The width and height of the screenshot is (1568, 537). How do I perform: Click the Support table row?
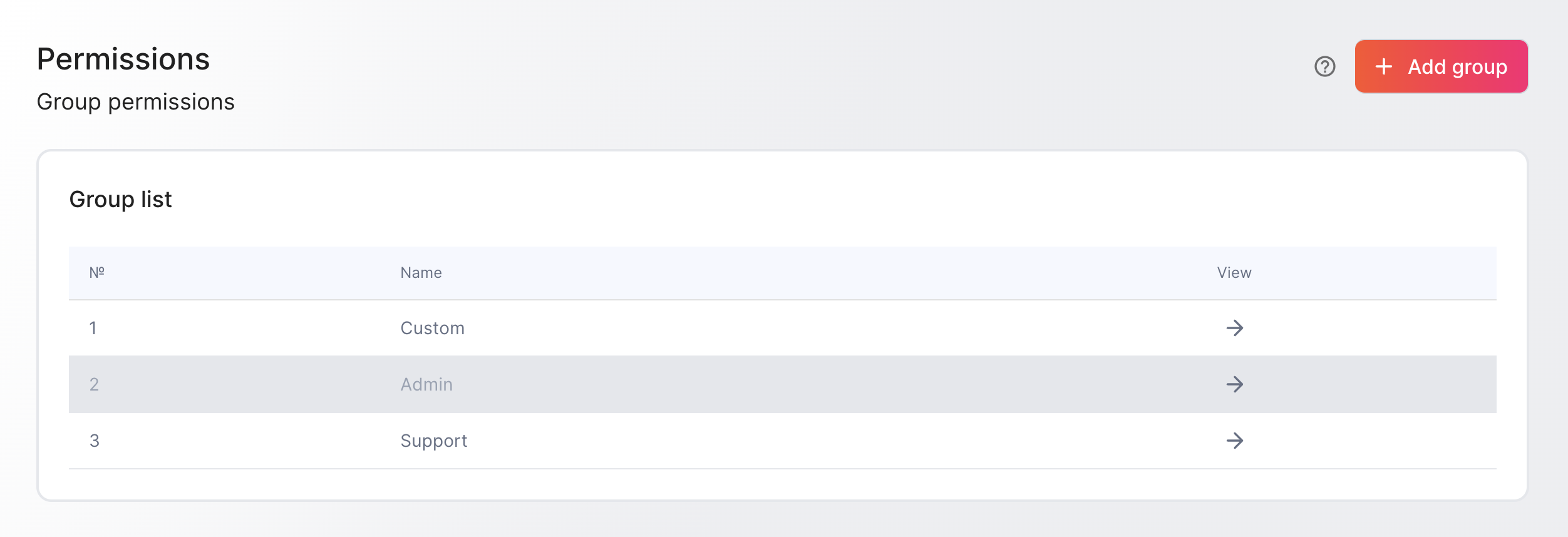pos(782,441)
